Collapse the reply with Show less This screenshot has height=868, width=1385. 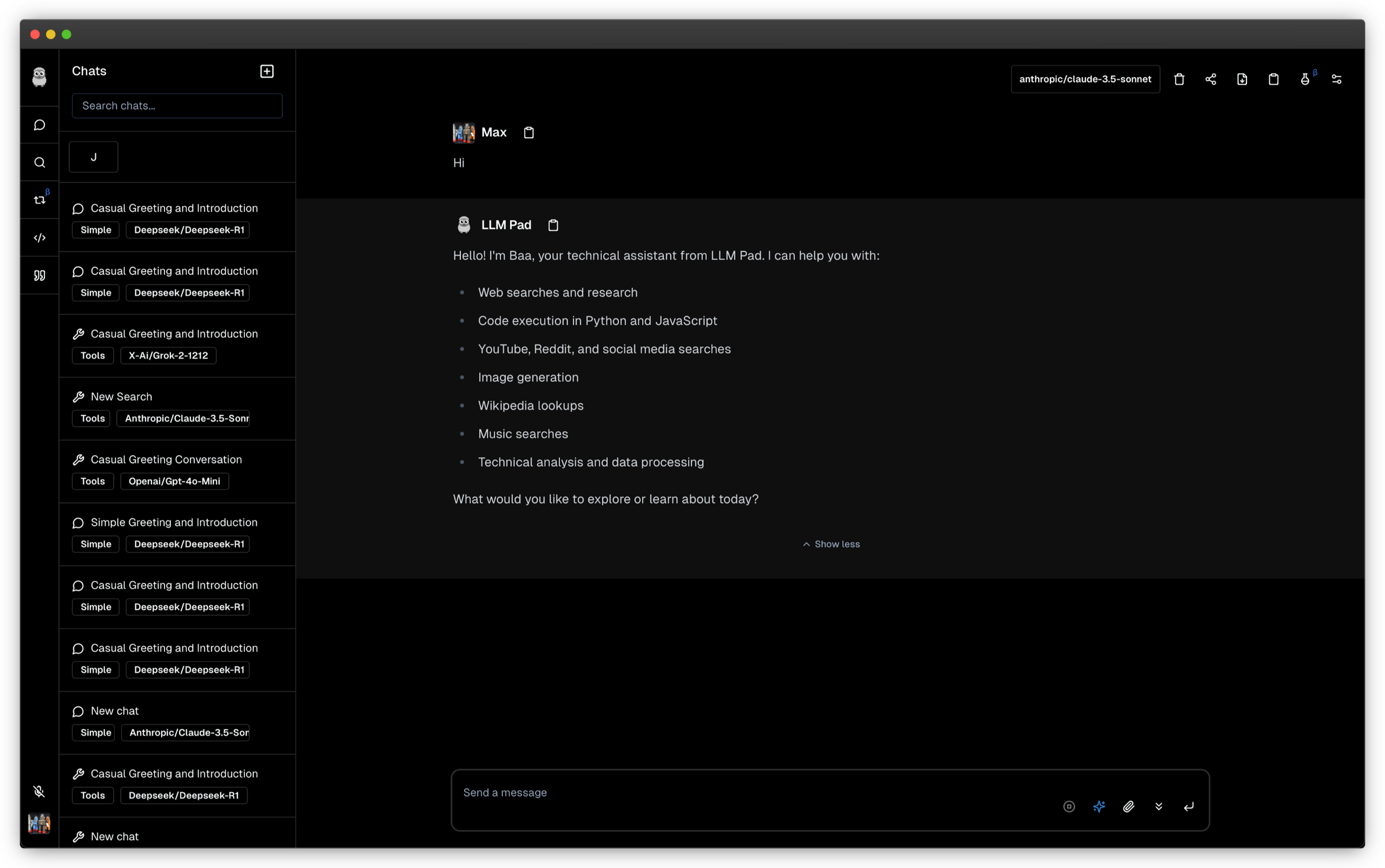point(831,544)
